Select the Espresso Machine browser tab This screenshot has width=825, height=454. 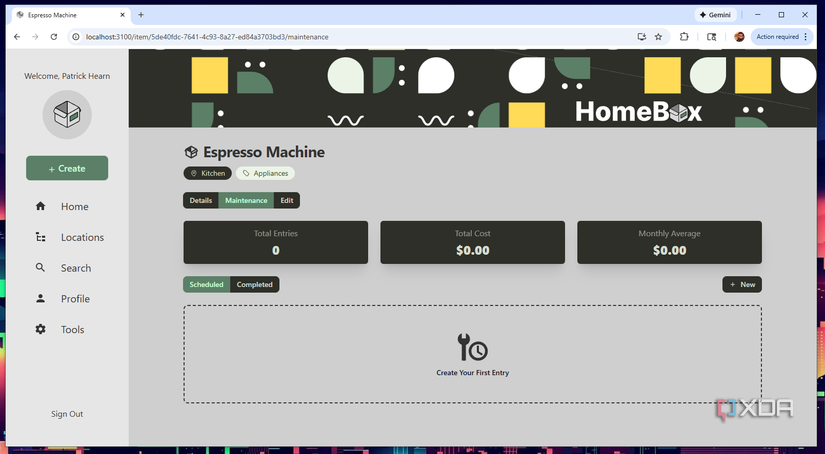[x=71, y=15]
